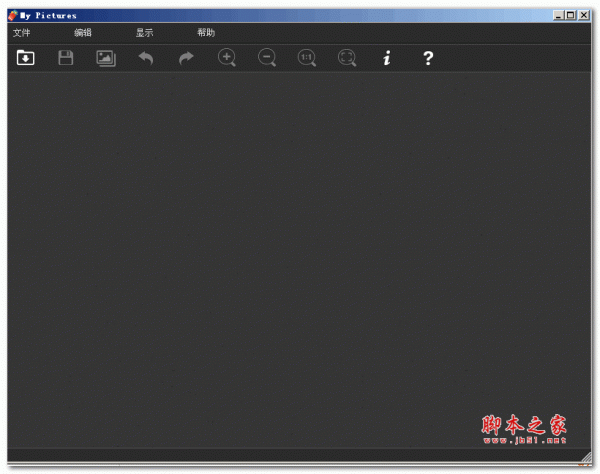
Task: Open the 帮助 menu
Action: pyautogui.click(x=206, y=33)
